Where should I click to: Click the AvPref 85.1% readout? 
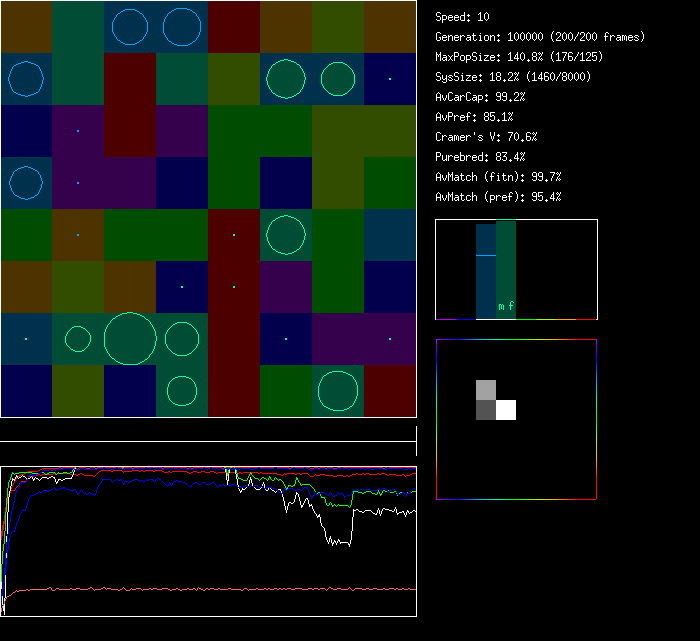tap(474, 117)
